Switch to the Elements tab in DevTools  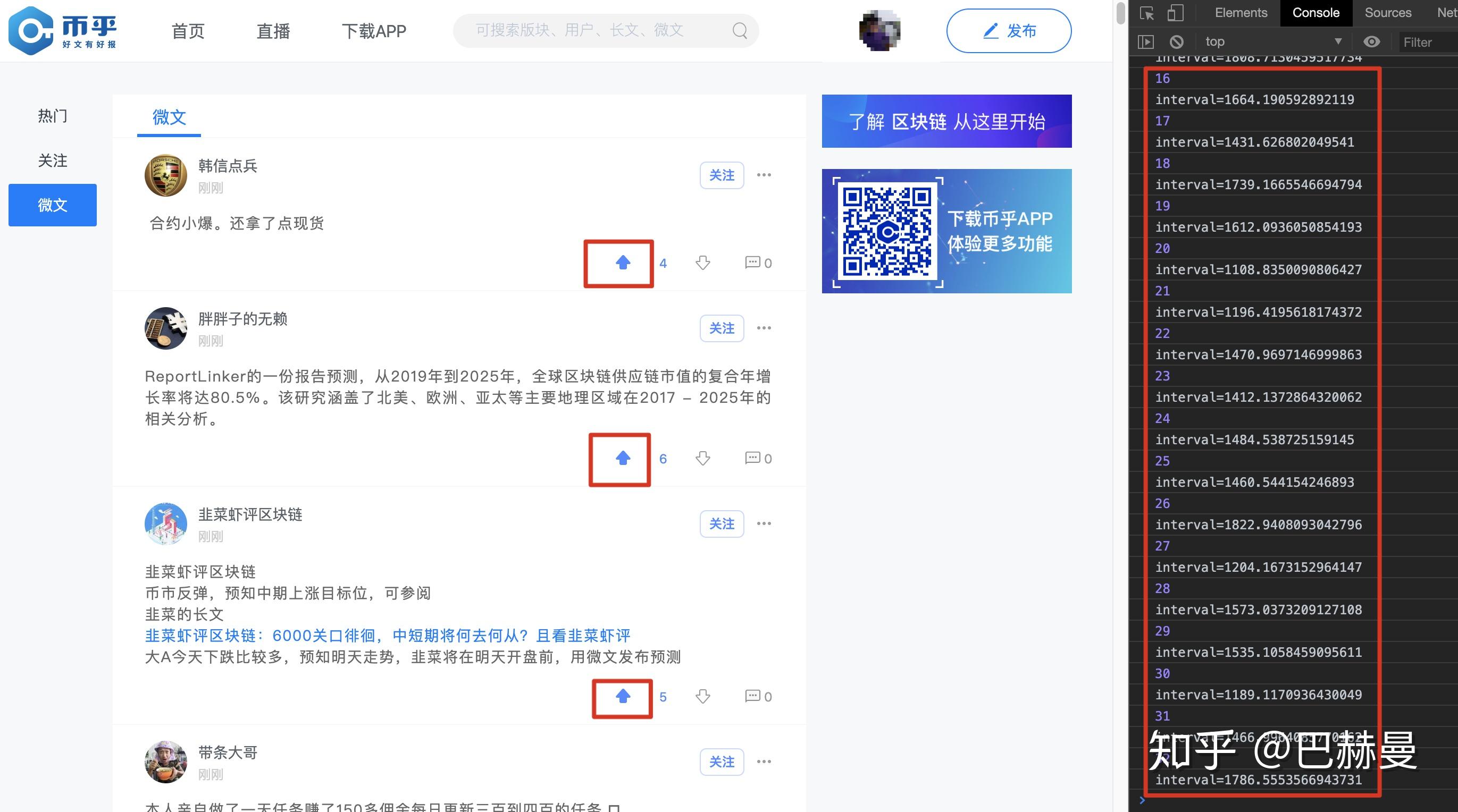click(x=1241, y=12)
